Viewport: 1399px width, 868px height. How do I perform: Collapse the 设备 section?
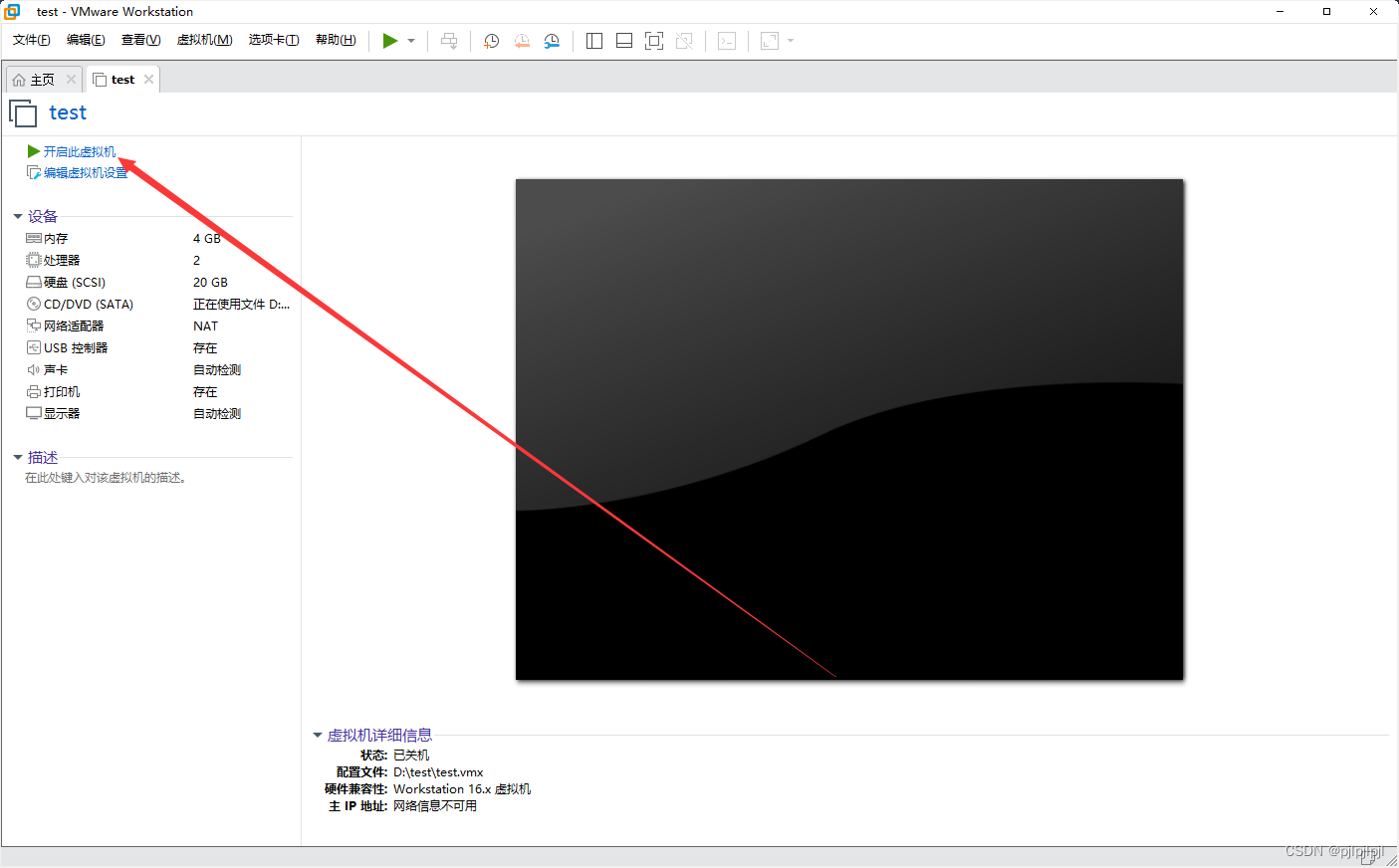pos(18,216)
